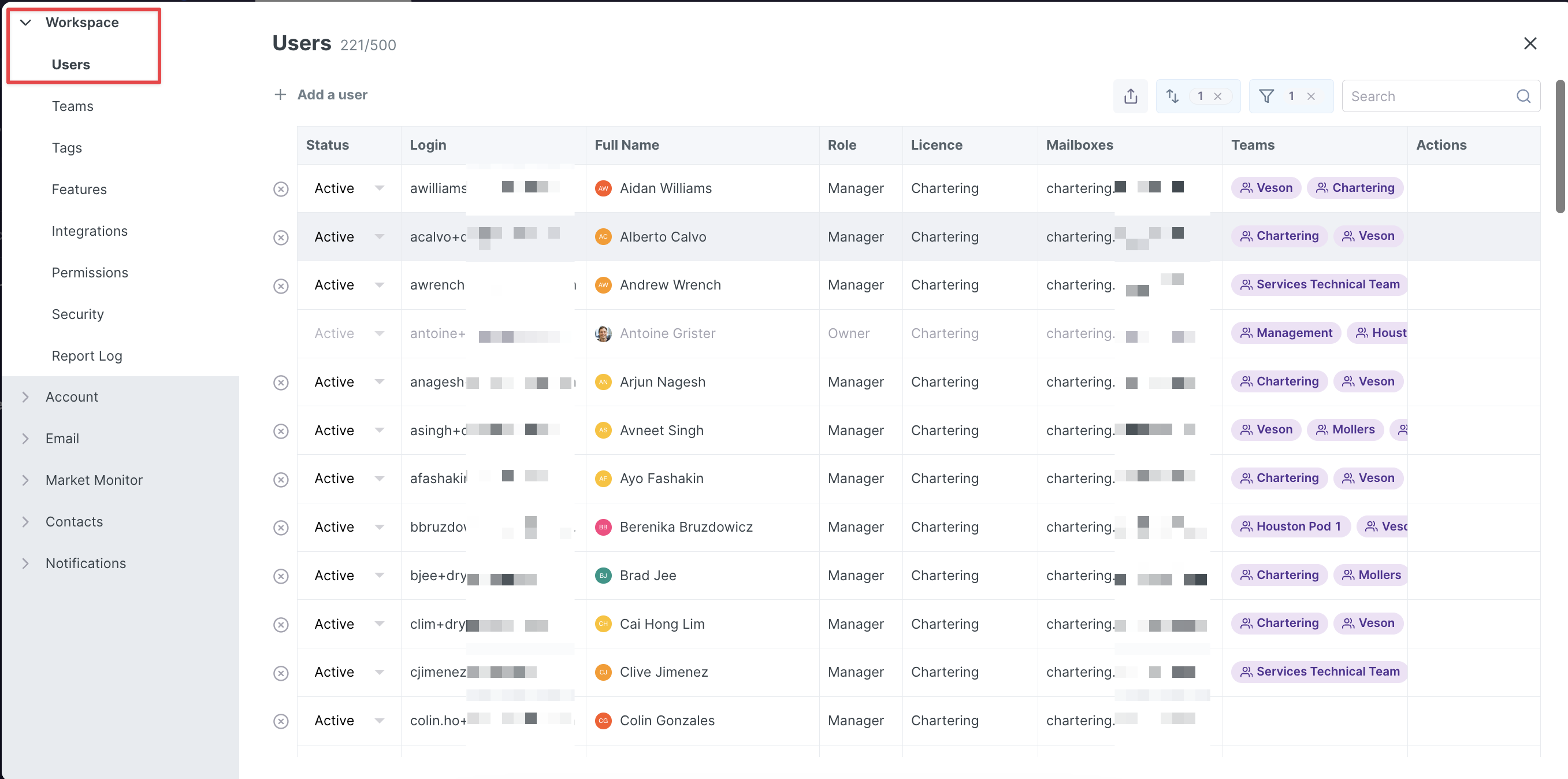Screen dimensions: 1568x779
Task: Clear the active sort with its X
Action: (1218, 97)
